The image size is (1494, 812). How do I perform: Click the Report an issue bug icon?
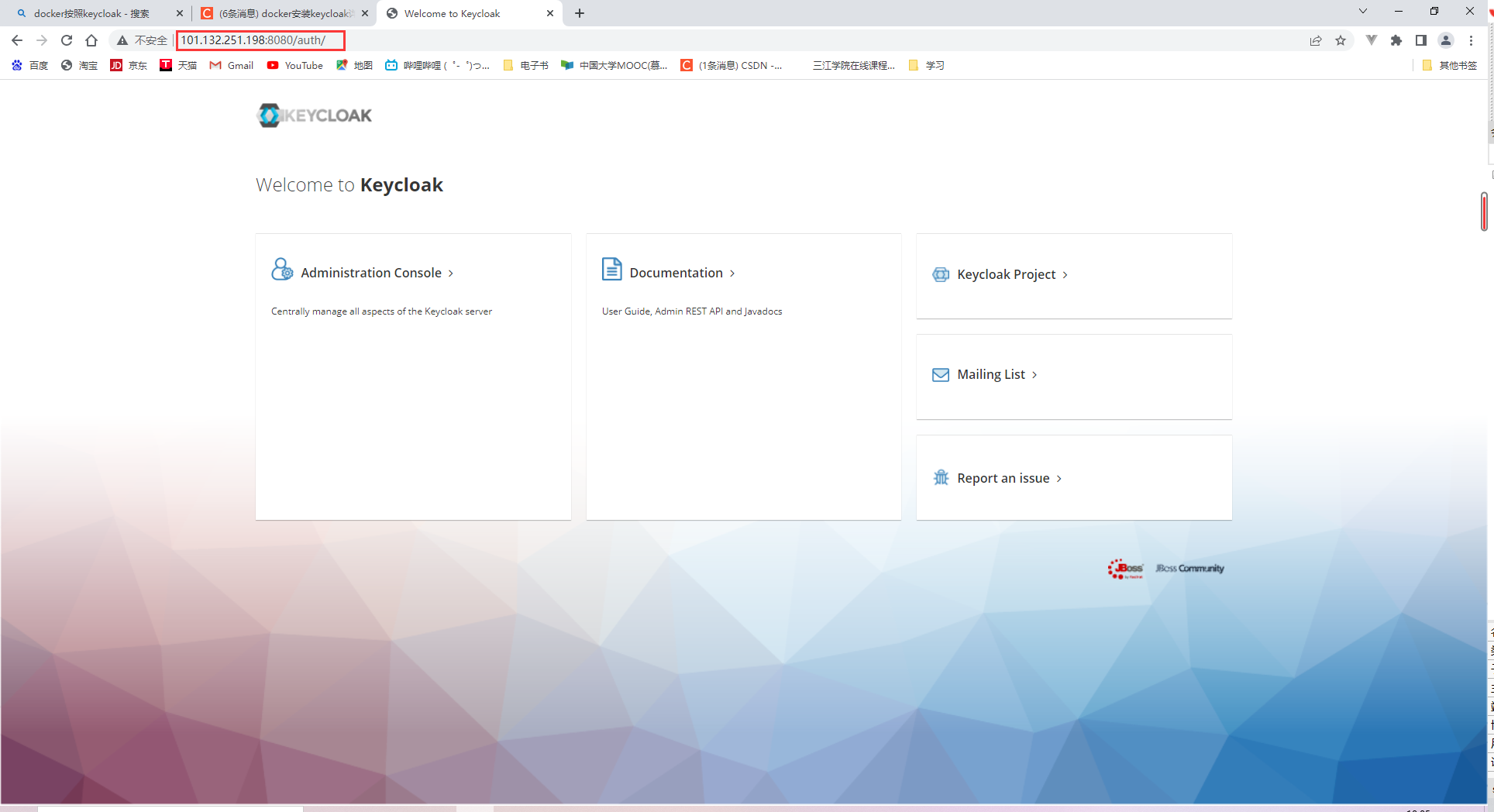click(x=941, y=477)
